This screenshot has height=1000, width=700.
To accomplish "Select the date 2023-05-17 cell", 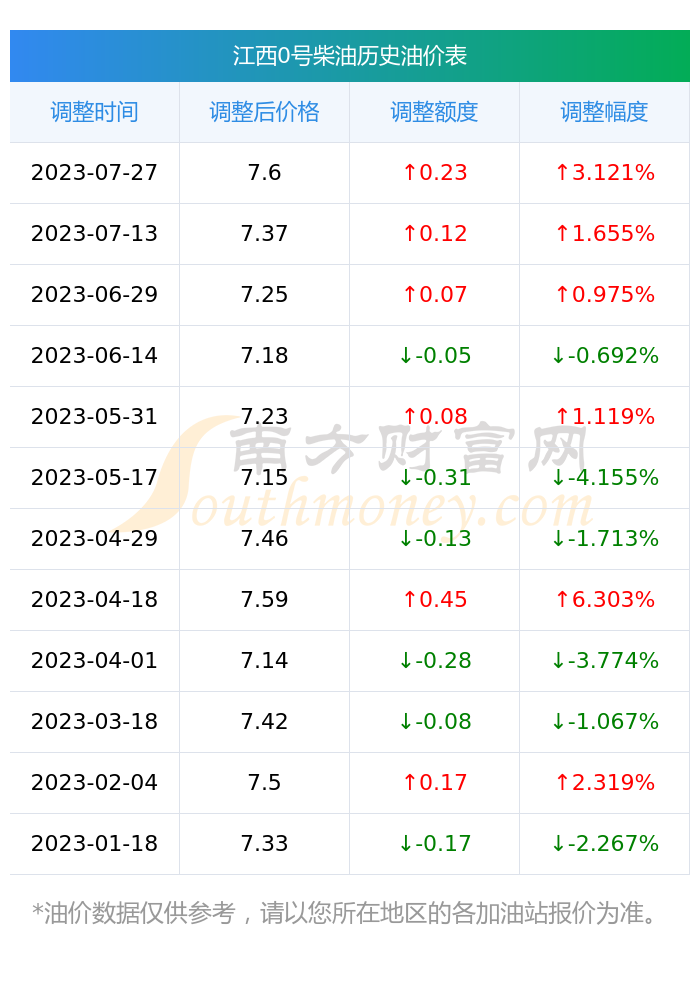I will tap(94, 478).
